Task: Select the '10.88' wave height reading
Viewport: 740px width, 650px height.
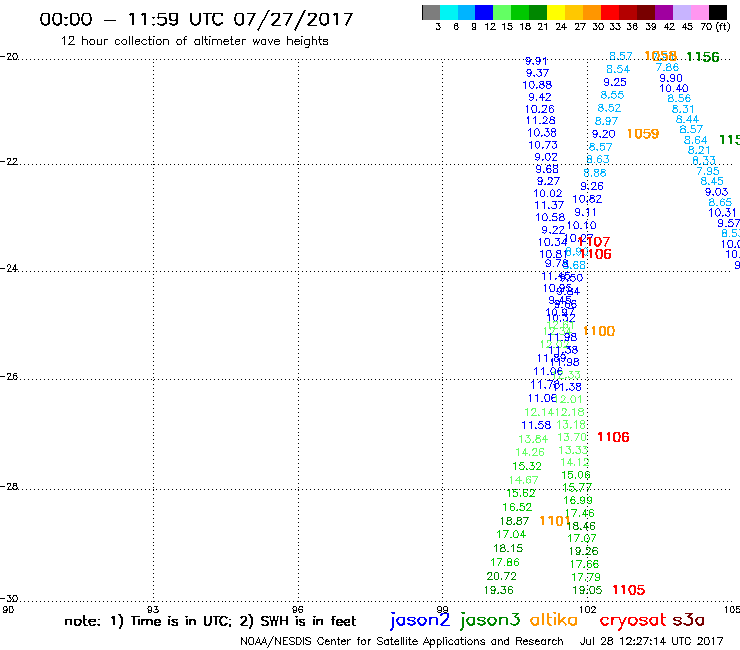Action: pos(537,85)
